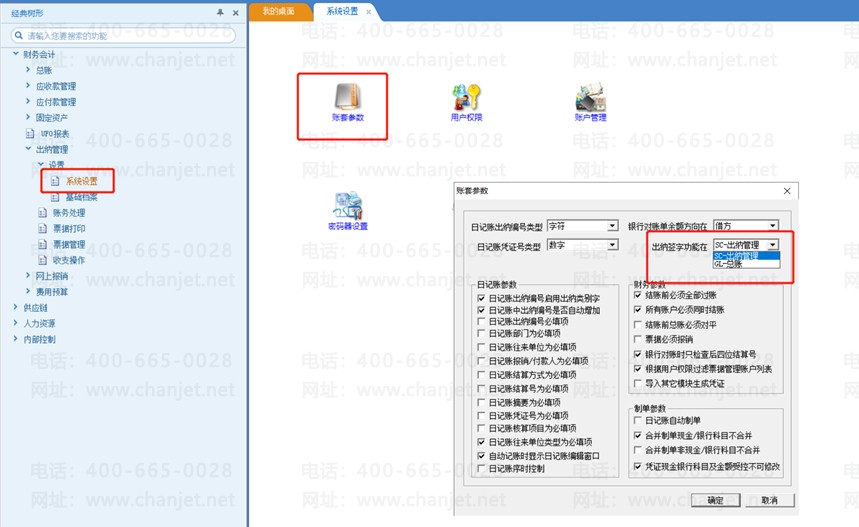Click the document icon beside 票据管理
Image resolution: width=859 pixels, height=527 pixels.
click(42, 244)
